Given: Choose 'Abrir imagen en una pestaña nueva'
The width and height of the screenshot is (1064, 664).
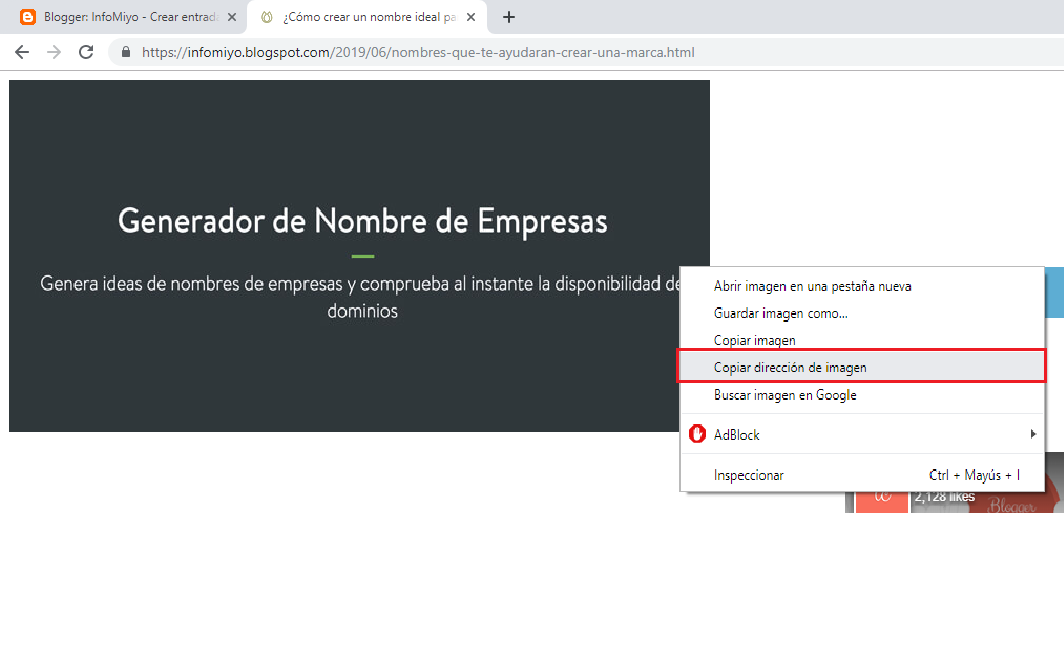Looking at the screenshot, I should 812,286.
